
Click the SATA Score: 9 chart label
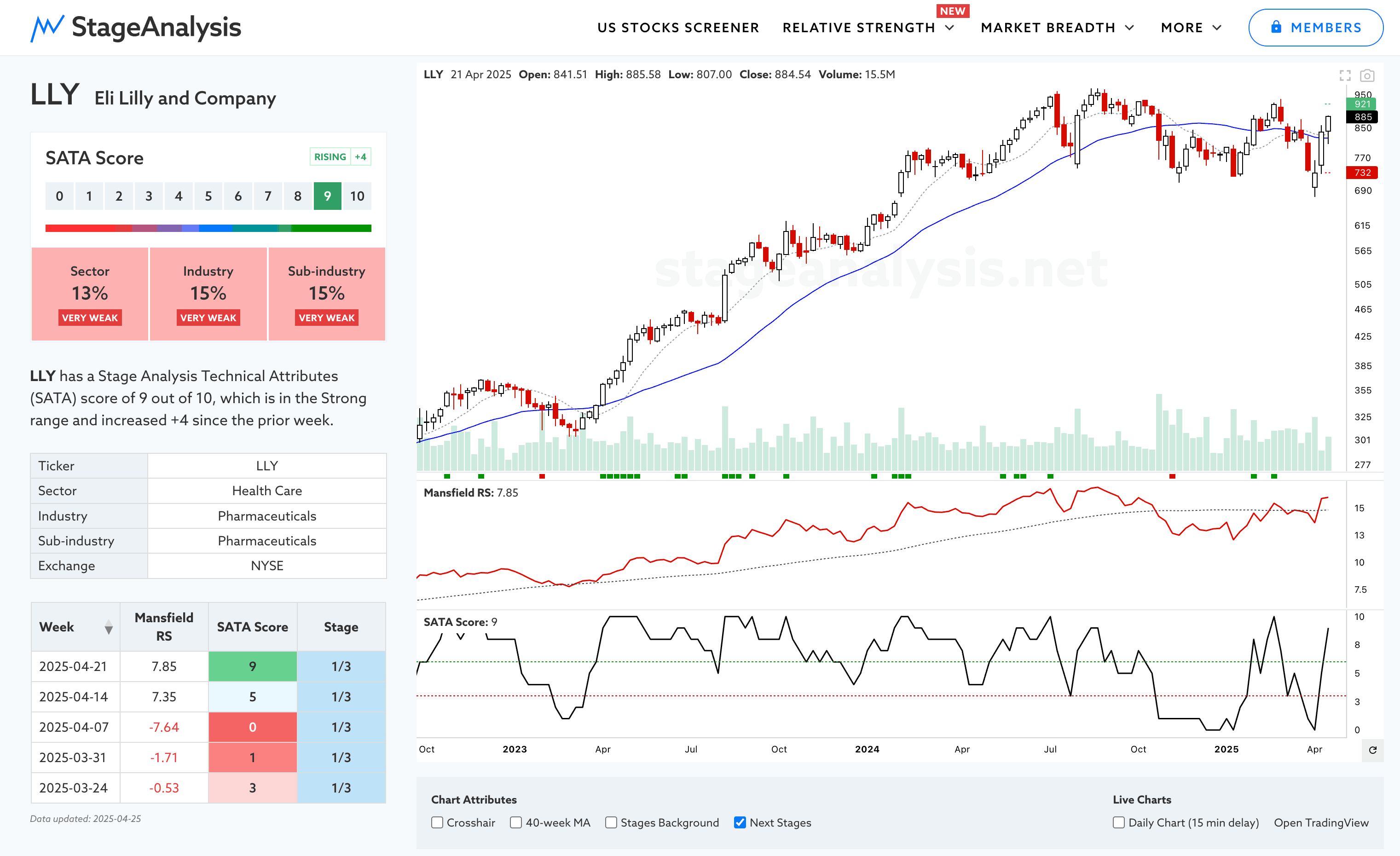tap(460, 622)
